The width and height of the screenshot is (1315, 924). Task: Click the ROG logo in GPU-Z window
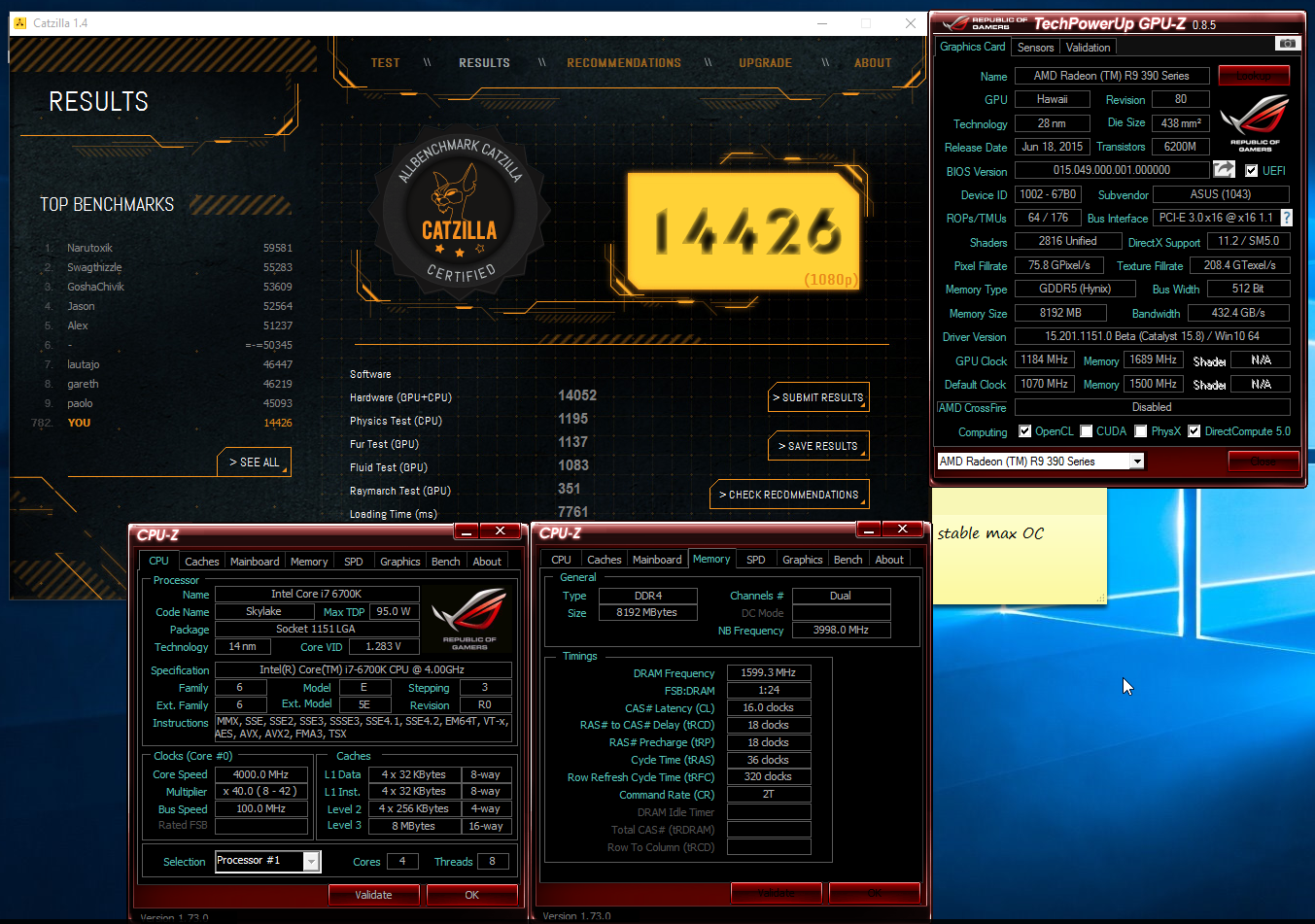1255,123
